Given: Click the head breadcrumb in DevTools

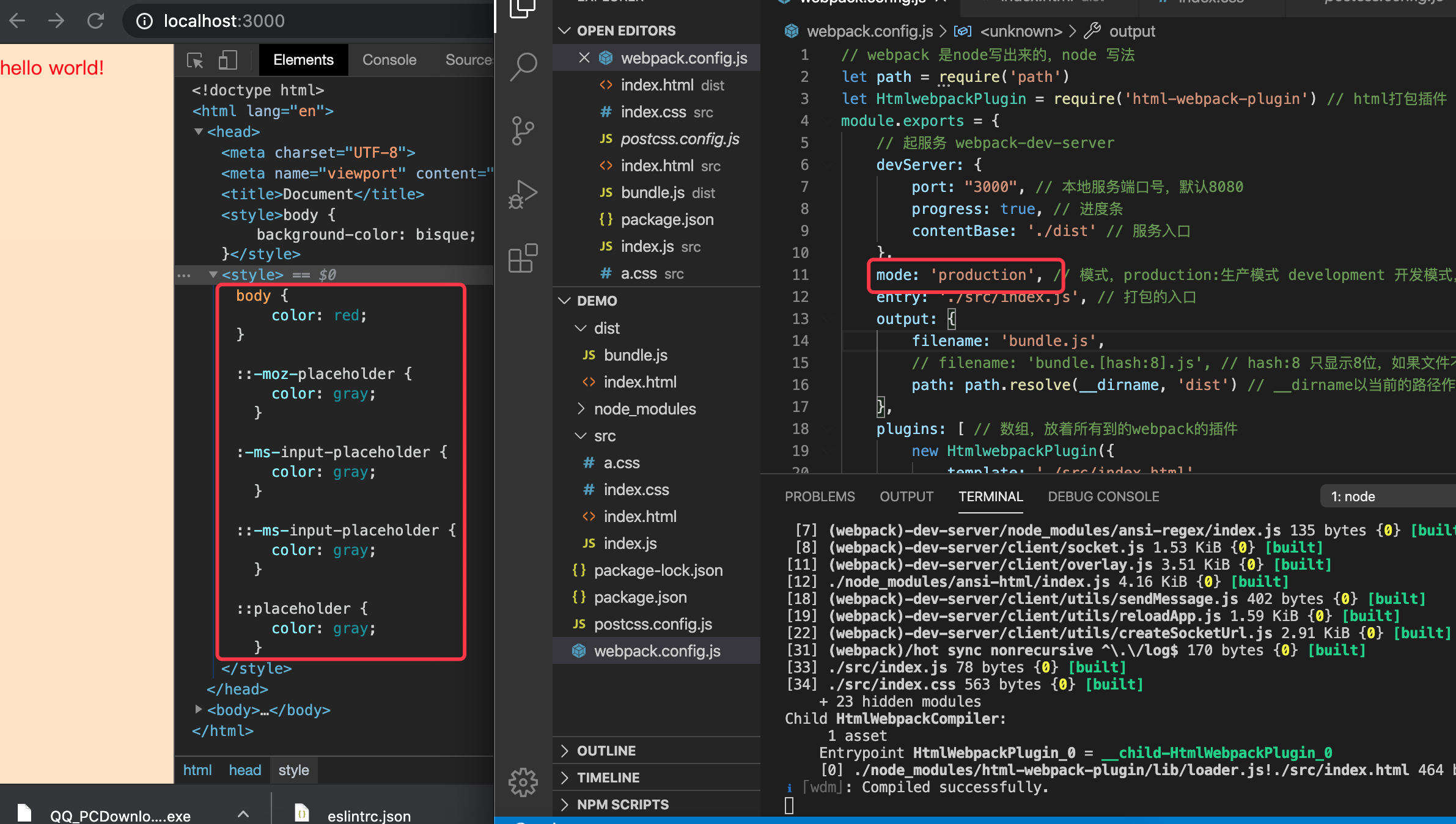Looking at the screenshot, I should [245, 770].
